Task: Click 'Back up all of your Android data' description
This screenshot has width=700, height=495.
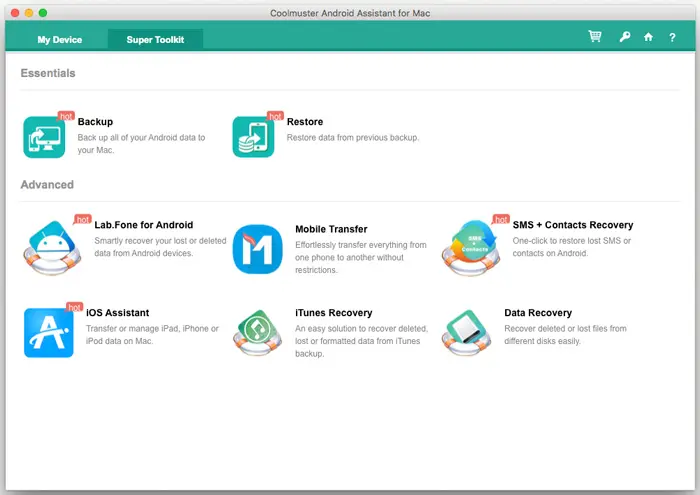Action: [142, 144]
